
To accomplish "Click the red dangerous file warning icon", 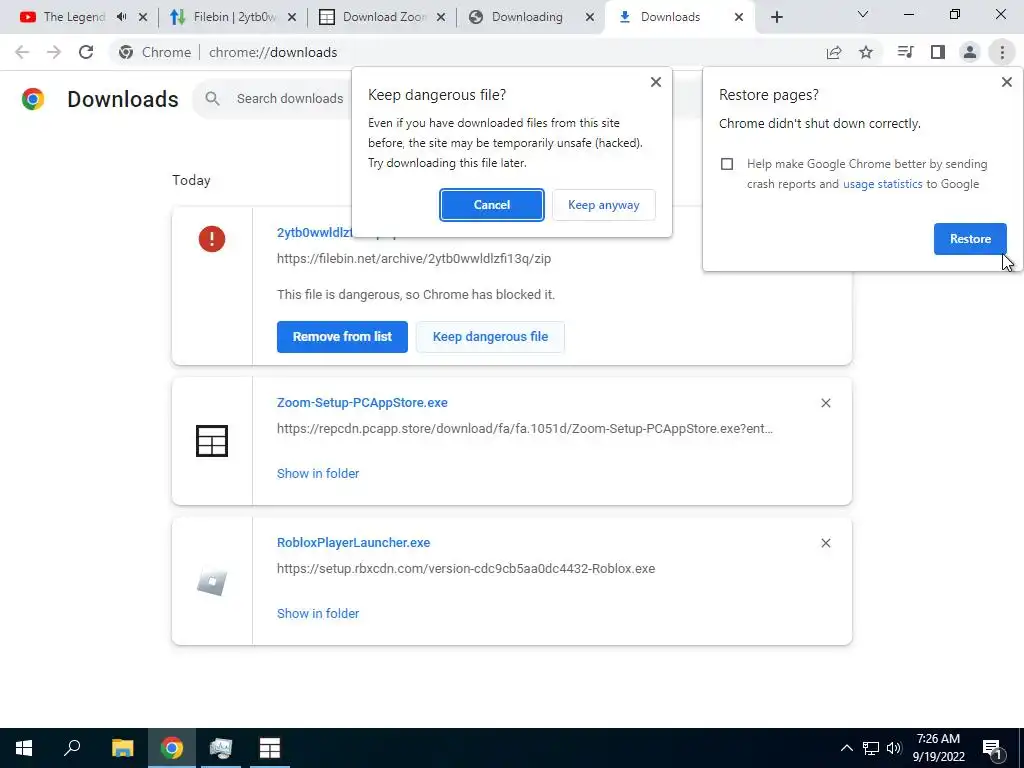I will point(212,239).
